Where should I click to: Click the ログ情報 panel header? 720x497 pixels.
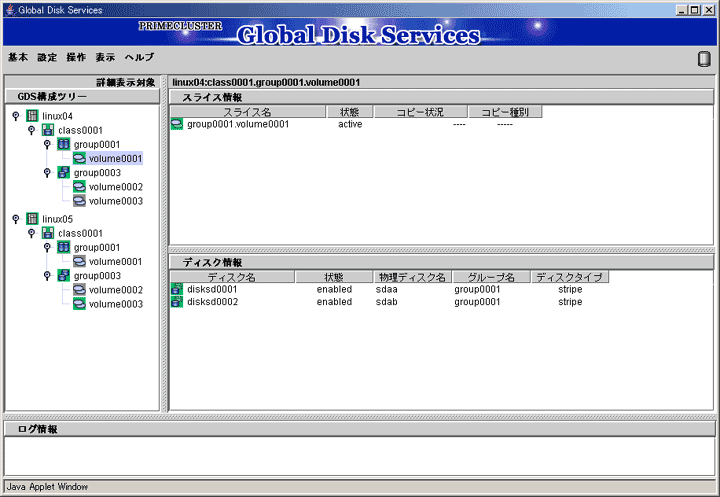[360, 429]
